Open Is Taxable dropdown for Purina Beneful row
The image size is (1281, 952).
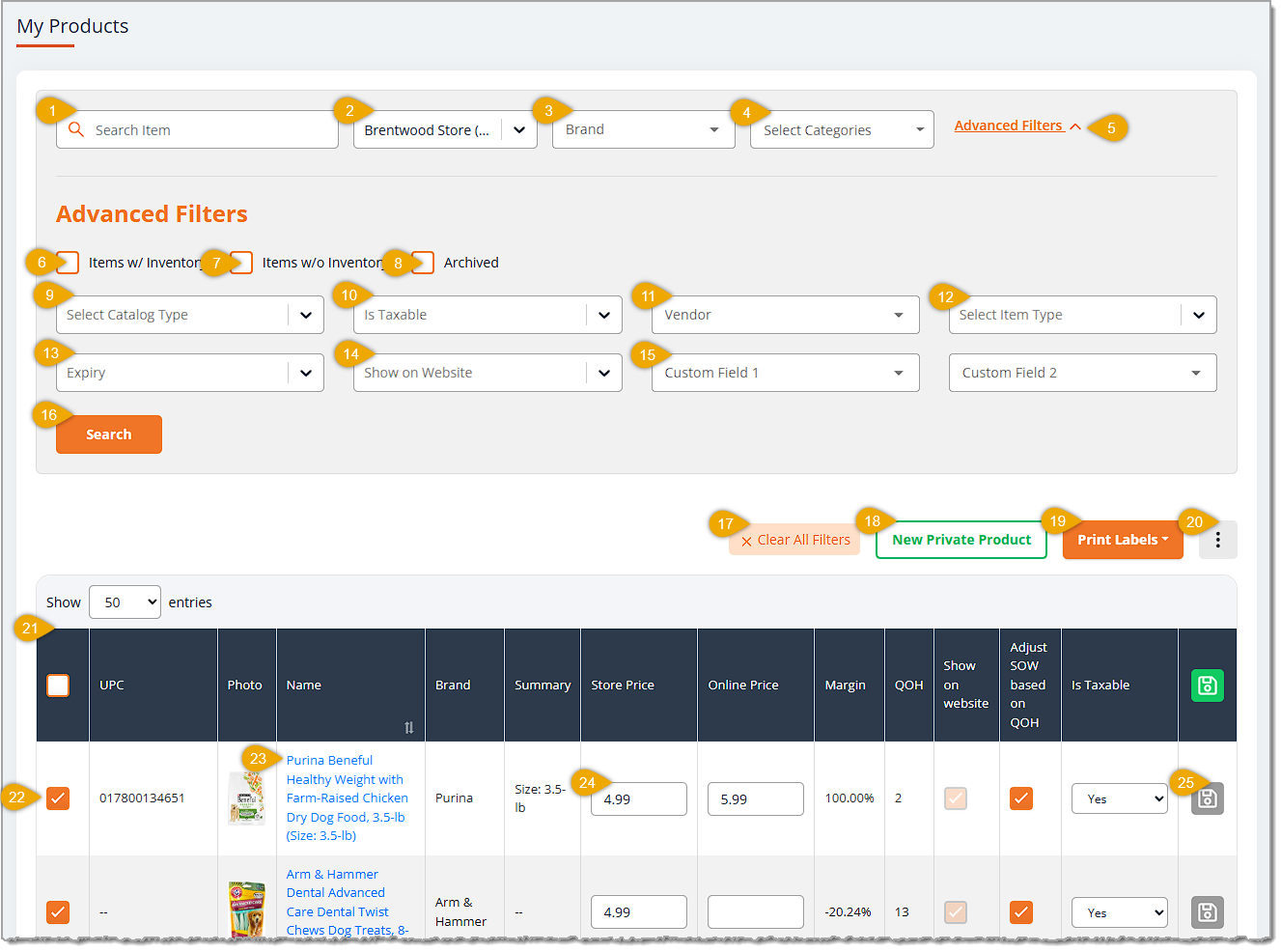coord(1120,798)
